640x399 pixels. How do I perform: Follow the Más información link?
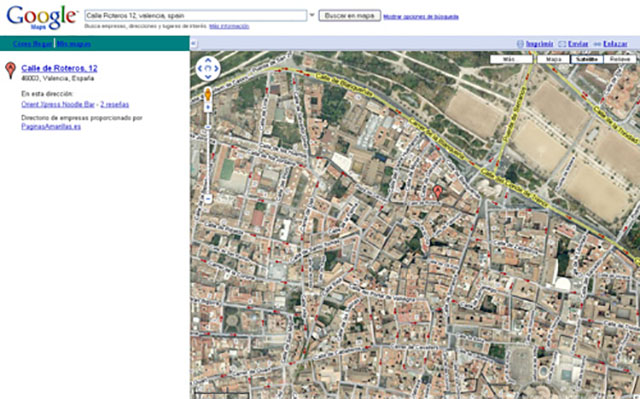229,27
